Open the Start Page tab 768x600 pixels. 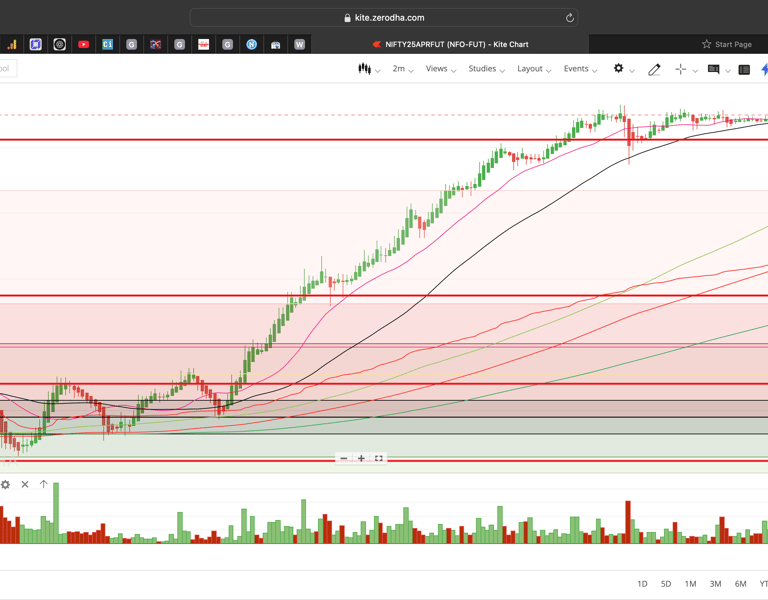(727, 44)
